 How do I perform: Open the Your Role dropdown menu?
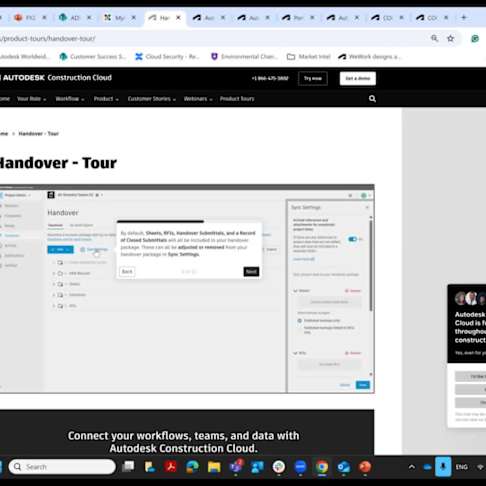(31, 99)
